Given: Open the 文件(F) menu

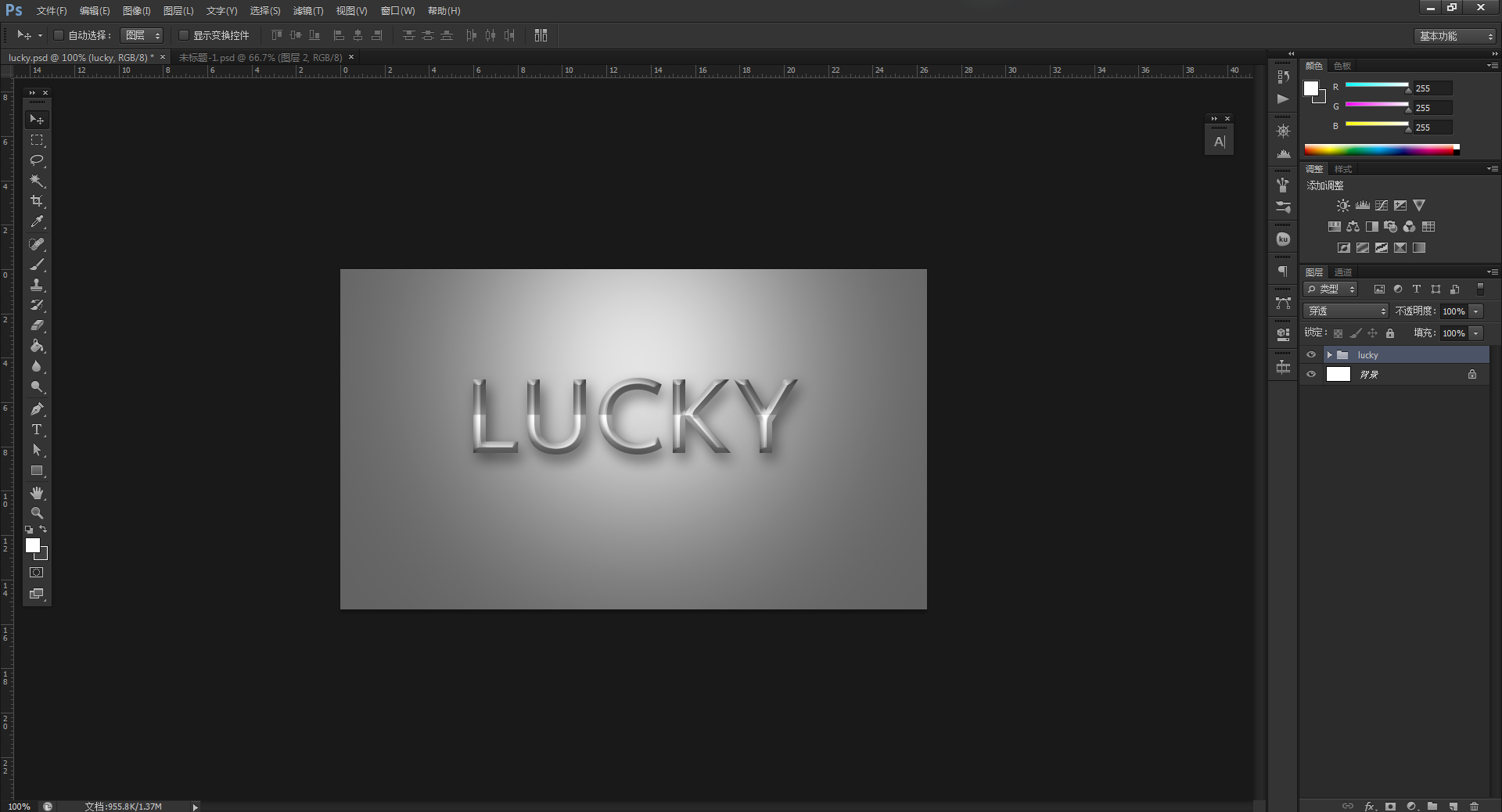Looking at the screenshot, I should click(x=52, y=11).
